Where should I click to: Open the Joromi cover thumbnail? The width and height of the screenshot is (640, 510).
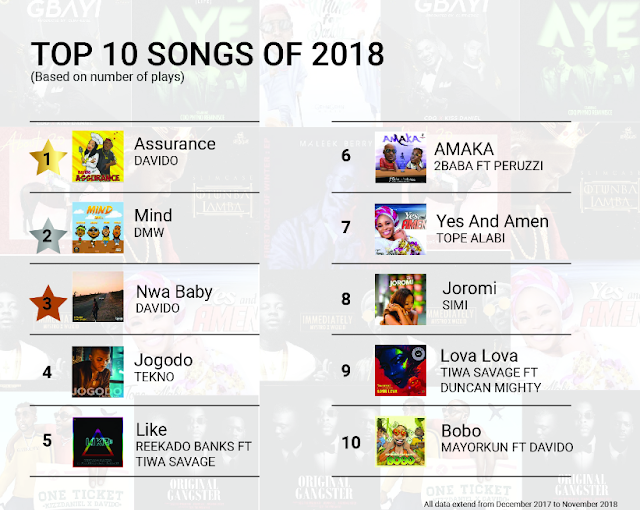(x=400, y=299)
